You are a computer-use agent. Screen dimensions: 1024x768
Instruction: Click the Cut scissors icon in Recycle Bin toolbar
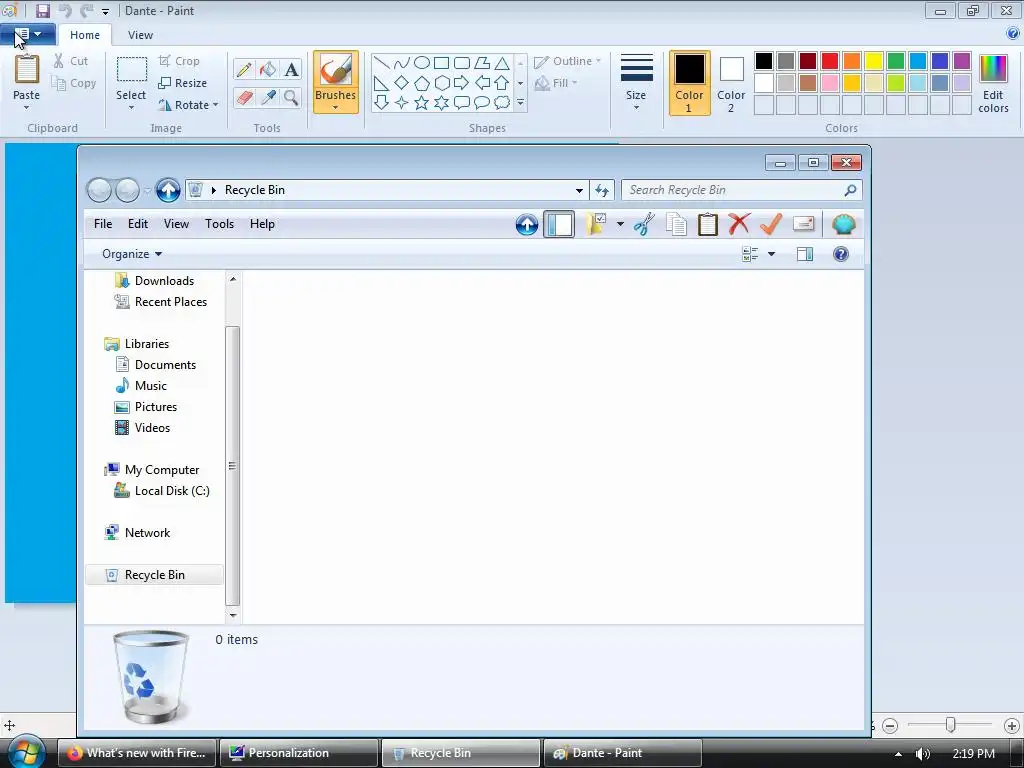[x=644, y=224]
